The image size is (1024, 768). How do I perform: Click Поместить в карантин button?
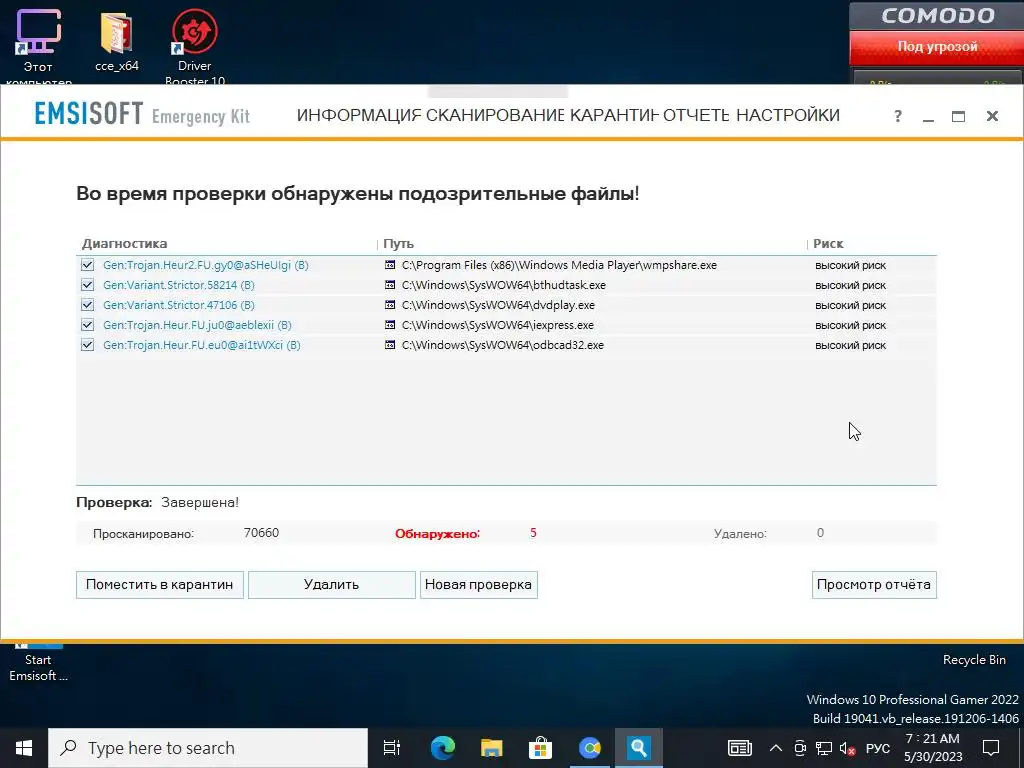tap(160, 584)
